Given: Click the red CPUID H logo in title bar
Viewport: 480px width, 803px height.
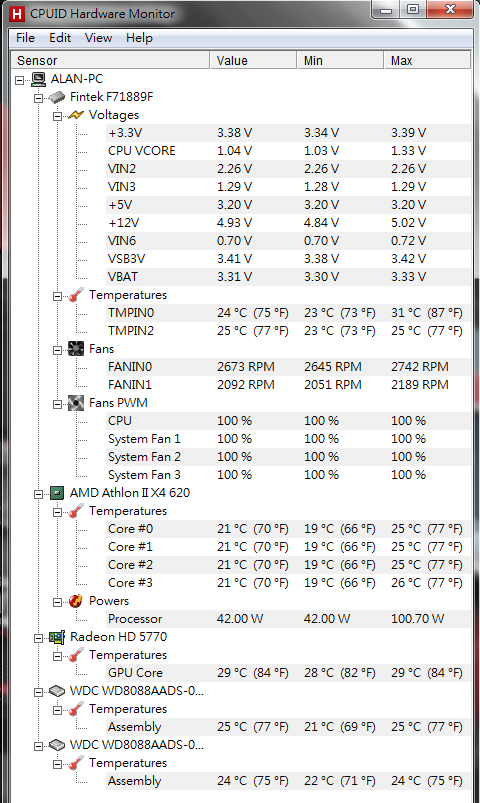Looking at the screenshot, I should tap(17, 14).
